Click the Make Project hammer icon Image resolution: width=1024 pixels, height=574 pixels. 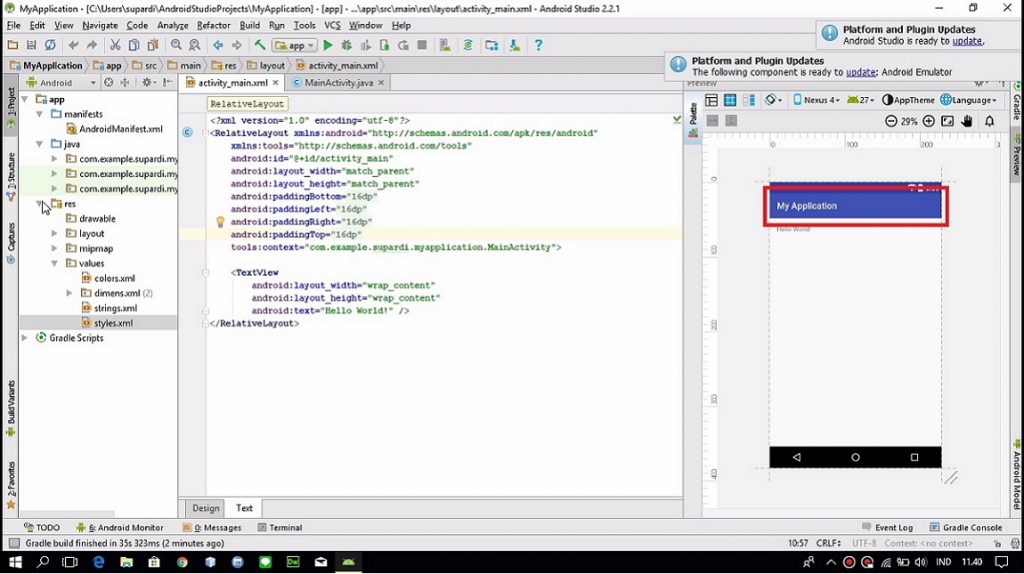click(260, 45)
